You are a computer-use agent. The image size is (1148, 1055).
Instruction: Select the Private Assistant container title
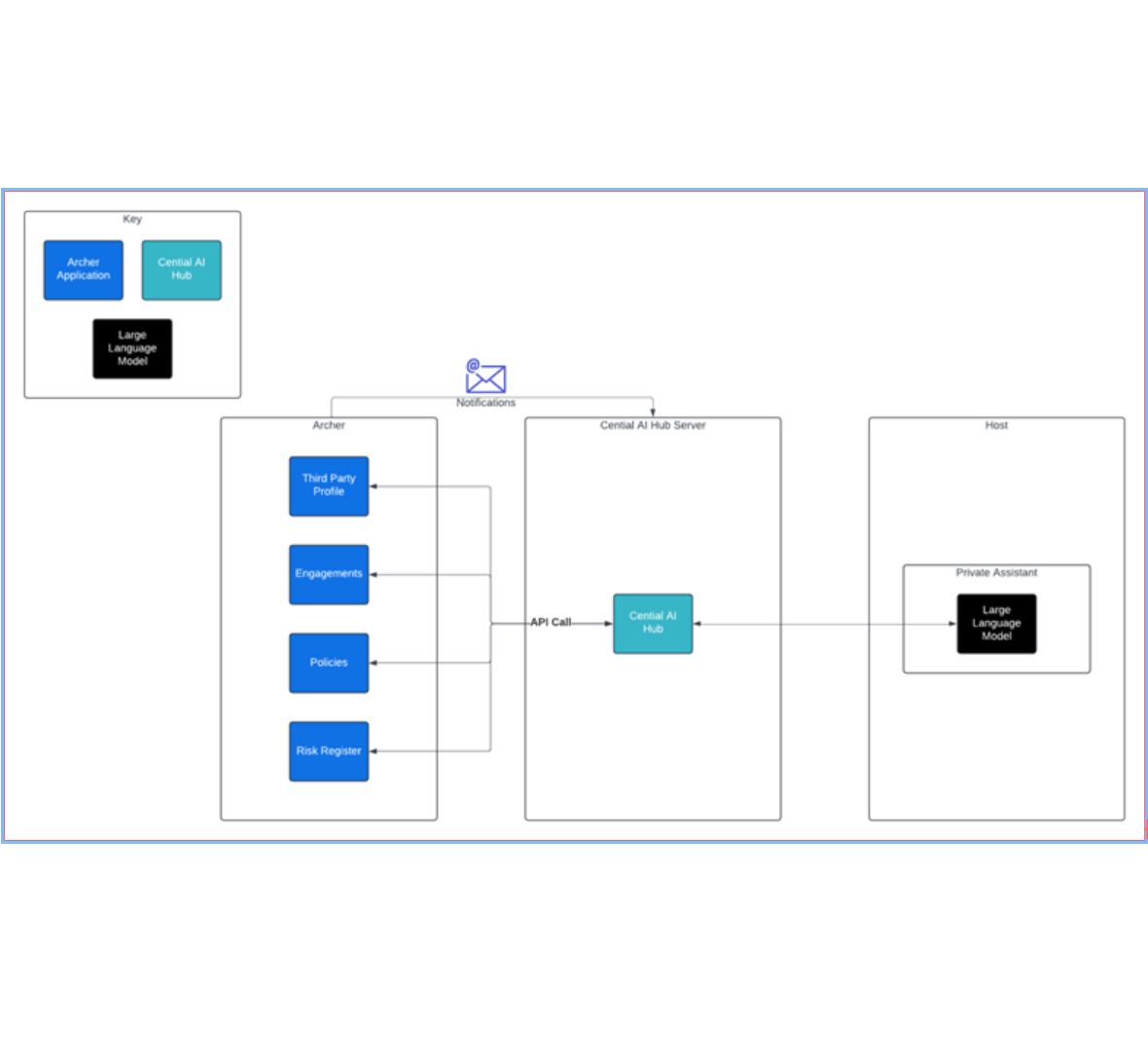pyautogui.click(x=996, y=572)
